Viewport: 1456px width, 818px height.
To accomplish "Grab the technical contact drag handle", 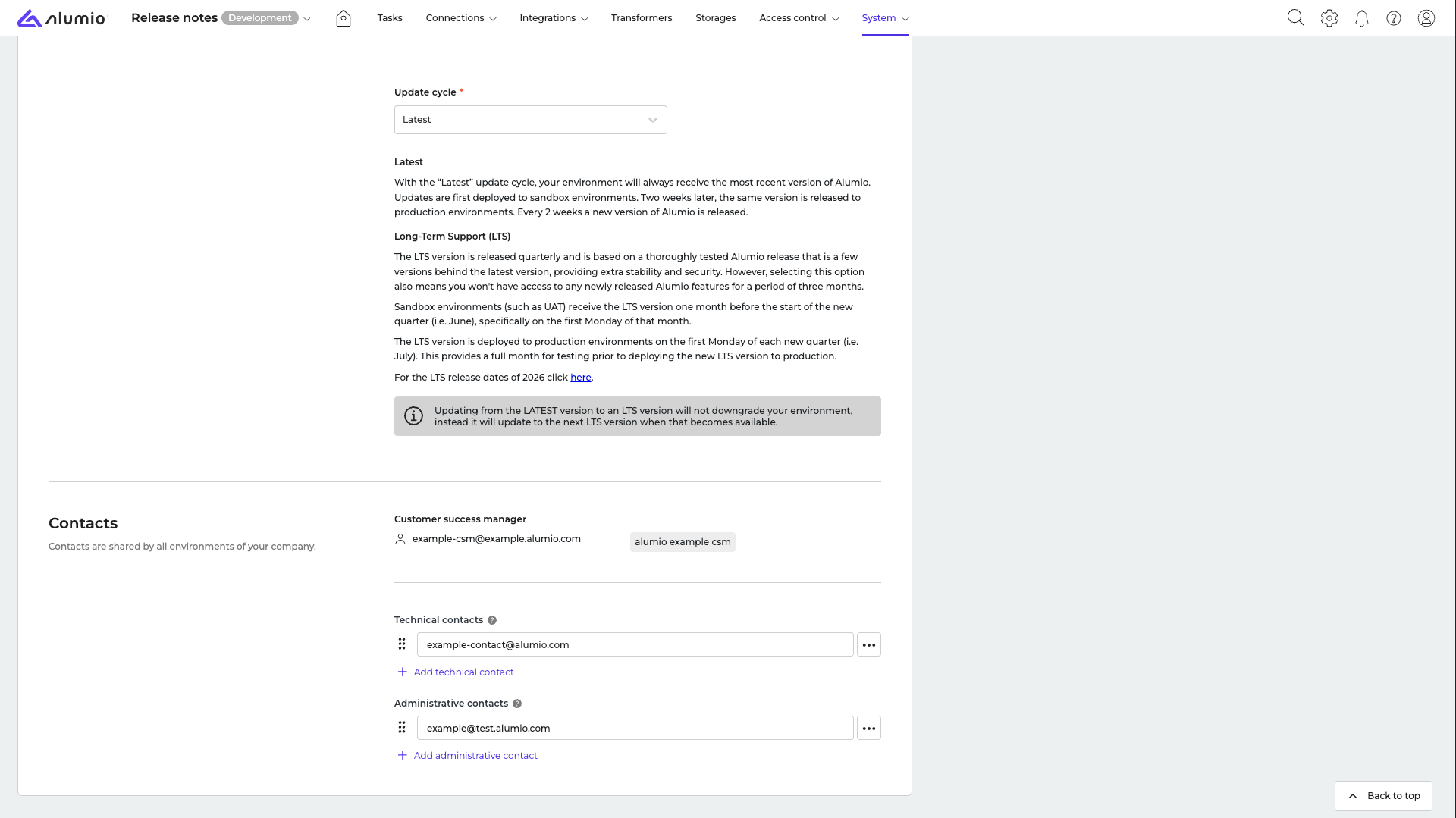I will [x=402, y=644].
